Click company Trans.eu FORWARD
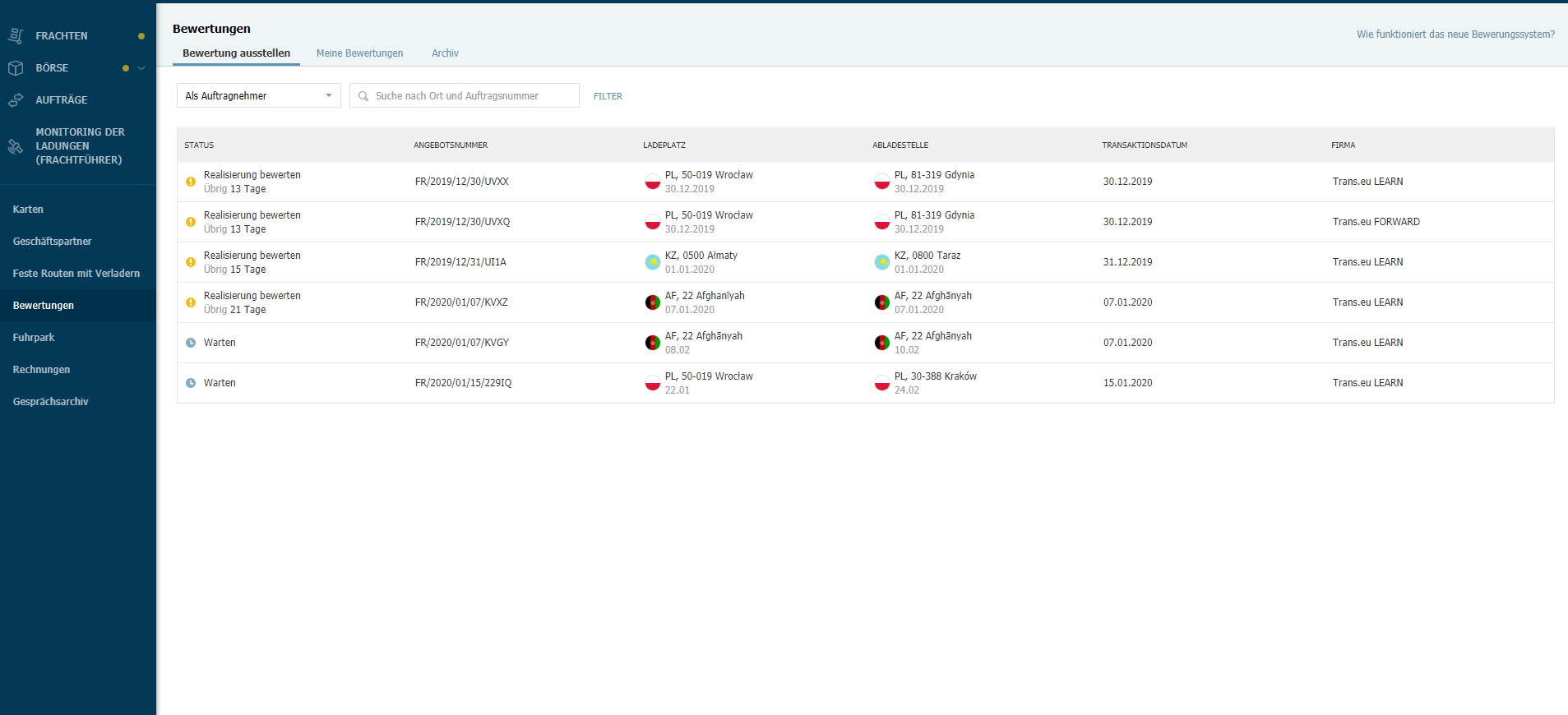This screenshot has height=715, width=1568. (1376, 222)
